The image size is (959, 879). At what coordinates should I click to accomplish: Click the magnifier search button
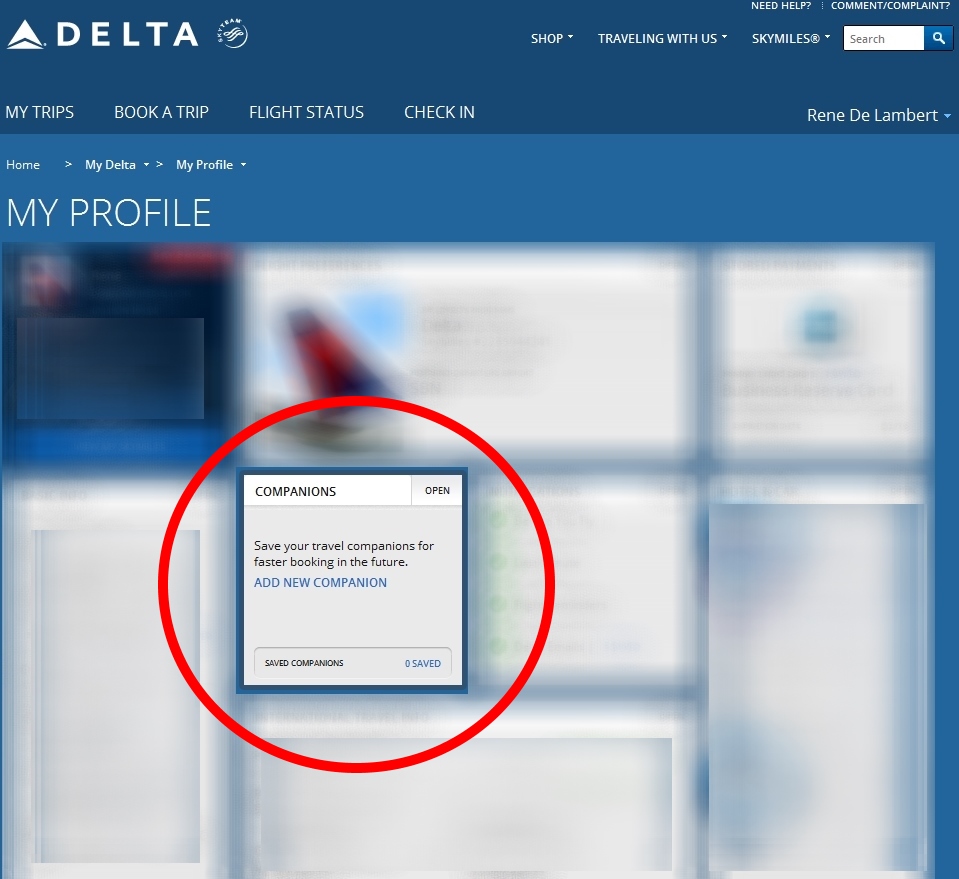938,38
